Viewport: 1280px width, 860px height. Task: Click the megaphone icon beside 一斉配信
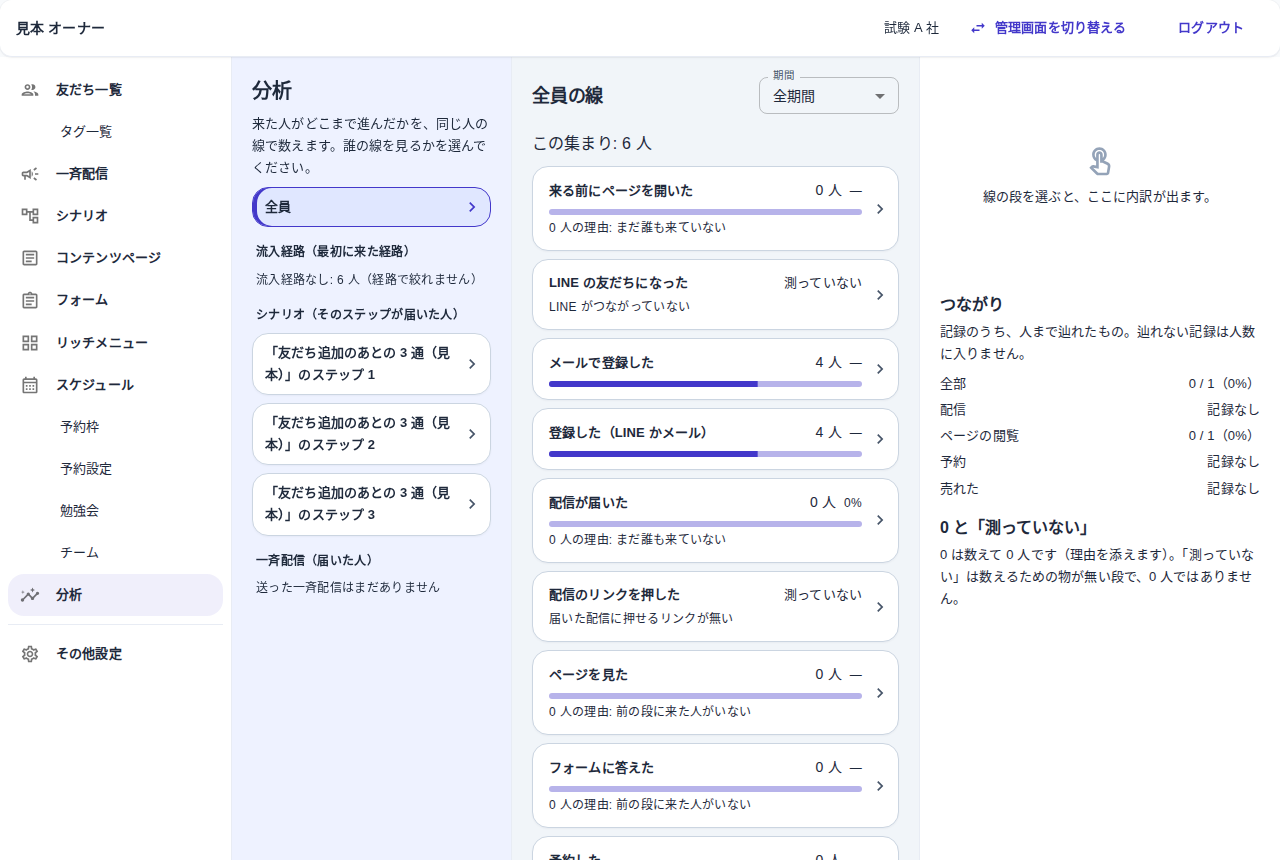pos(30,174)
